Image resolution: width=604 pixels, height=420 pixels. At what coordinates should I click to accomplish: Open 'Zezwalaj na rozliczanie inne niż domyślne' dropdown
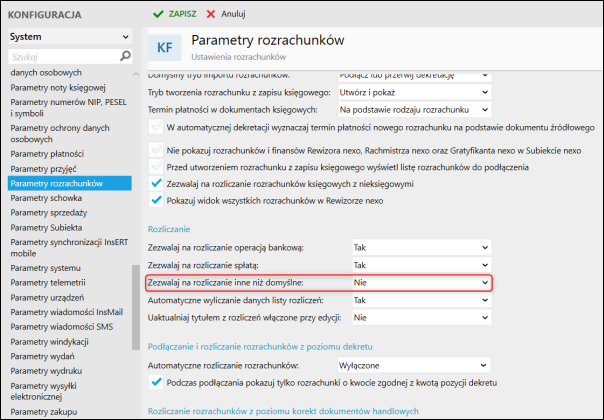click(421, 283)
